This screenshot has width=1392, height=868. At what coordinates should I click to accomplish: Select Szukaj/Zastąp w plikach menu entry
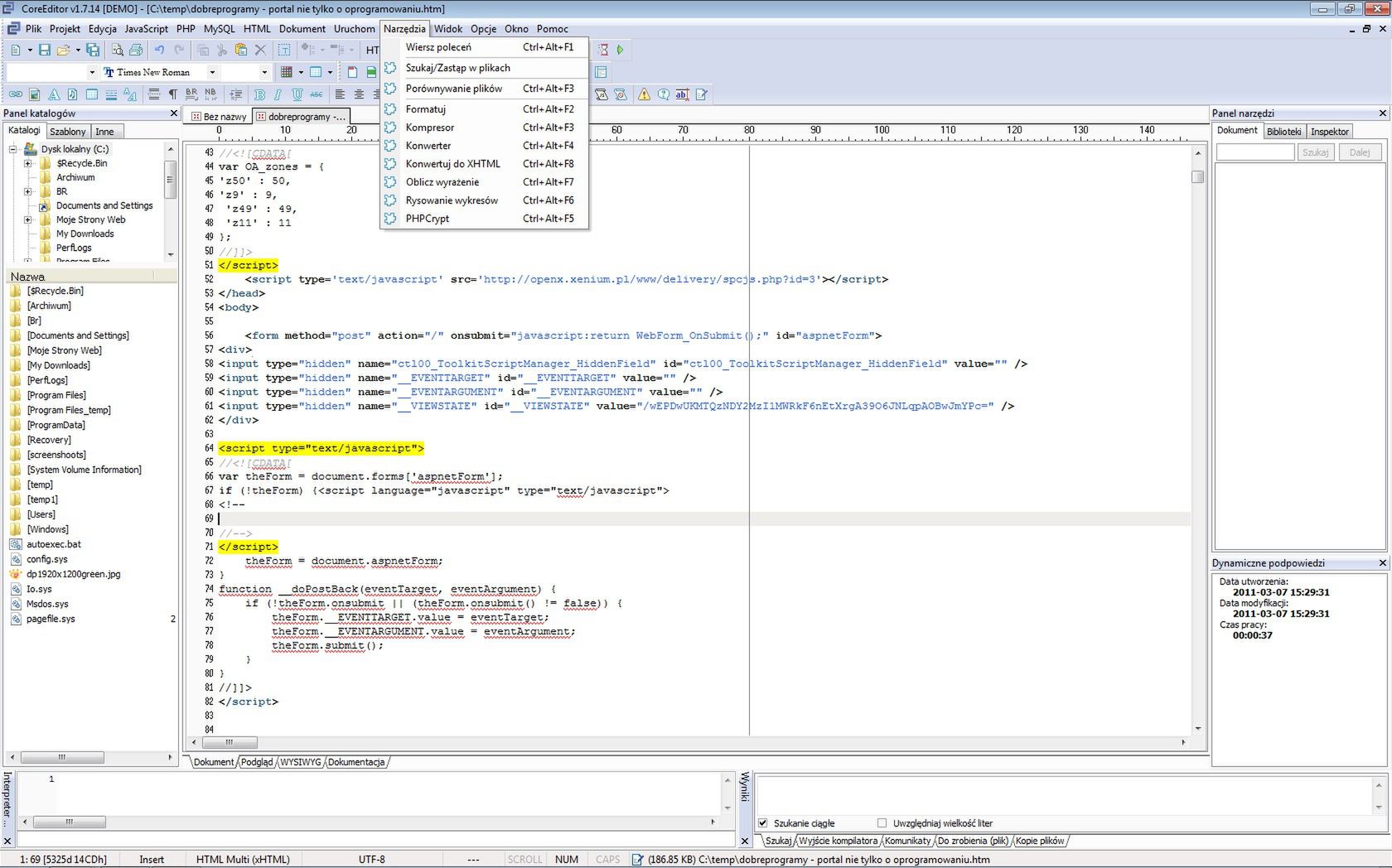coord(485,68)
